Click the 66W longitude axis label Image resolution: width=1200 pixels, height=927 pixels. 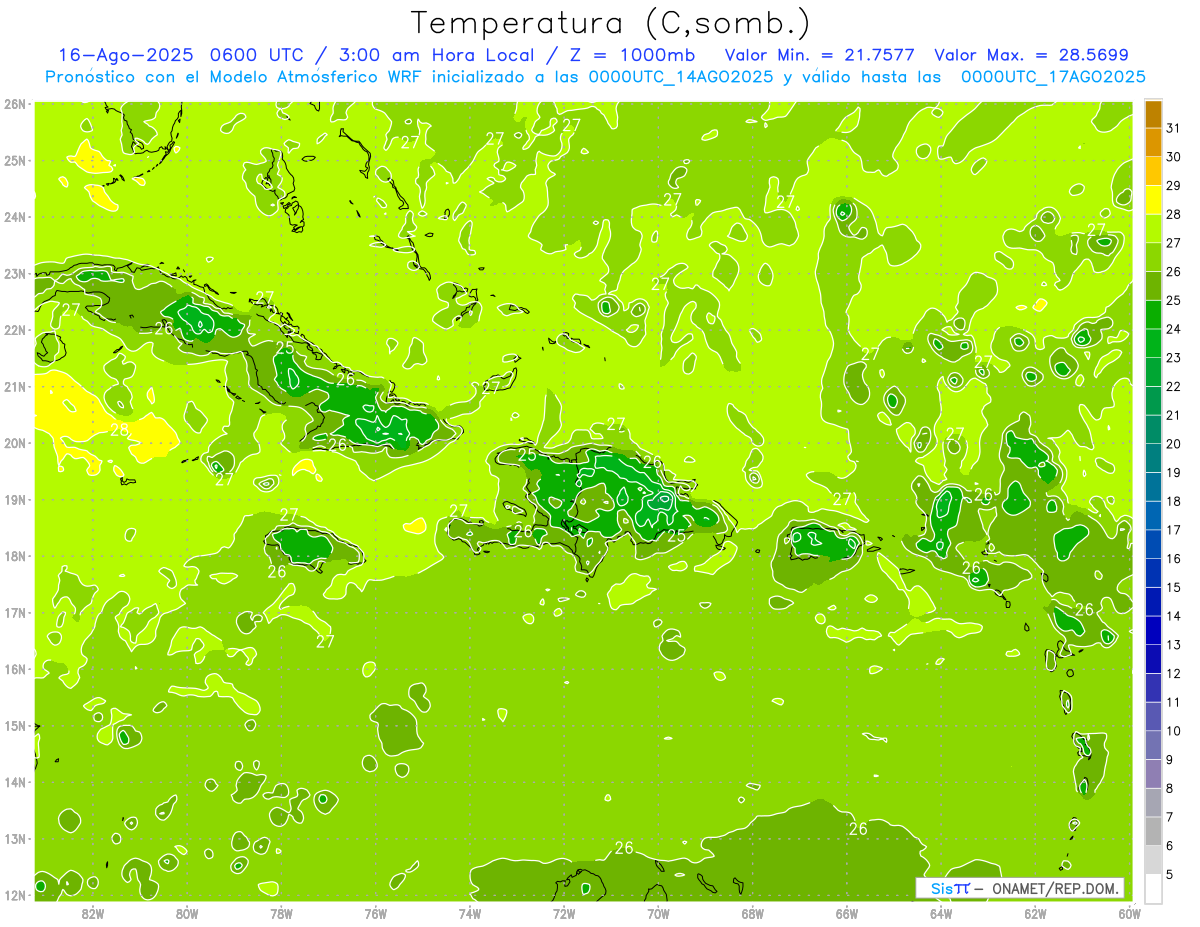[x=846, y=913]
